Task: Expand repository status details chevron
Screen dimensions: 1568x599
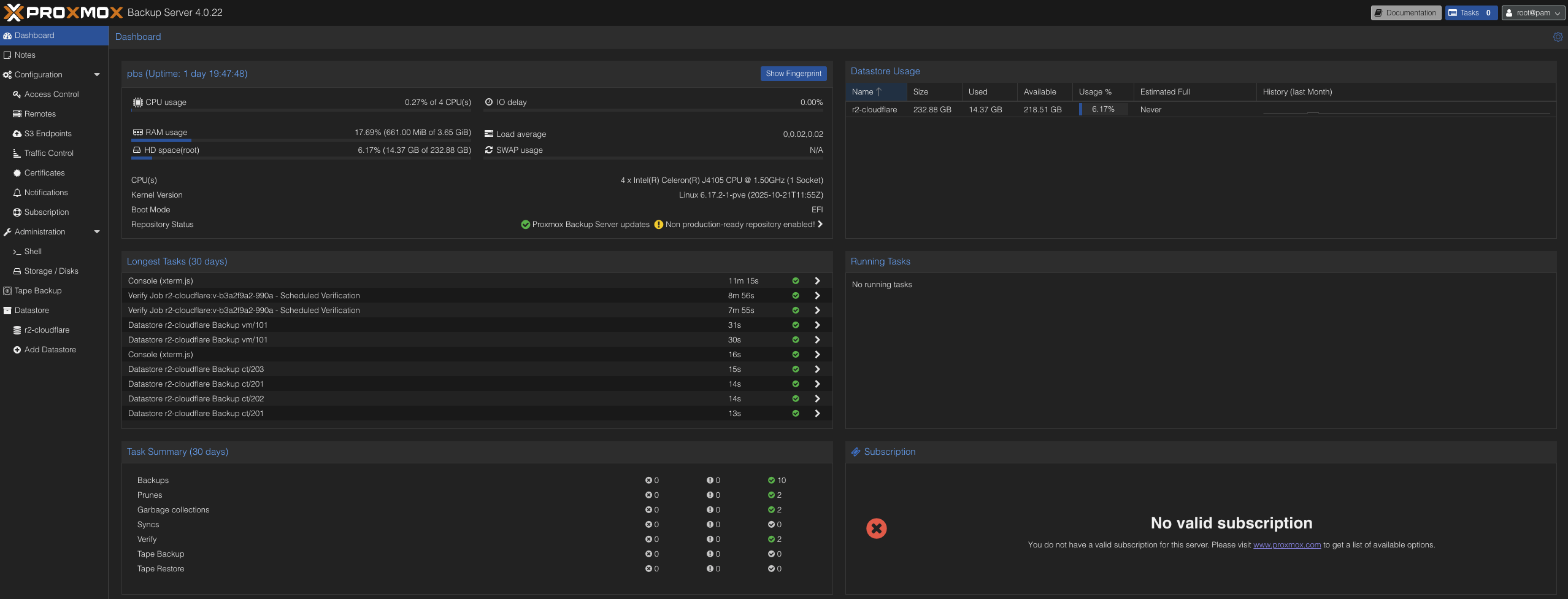Action: pyautogui.click(x=820, y=225)
